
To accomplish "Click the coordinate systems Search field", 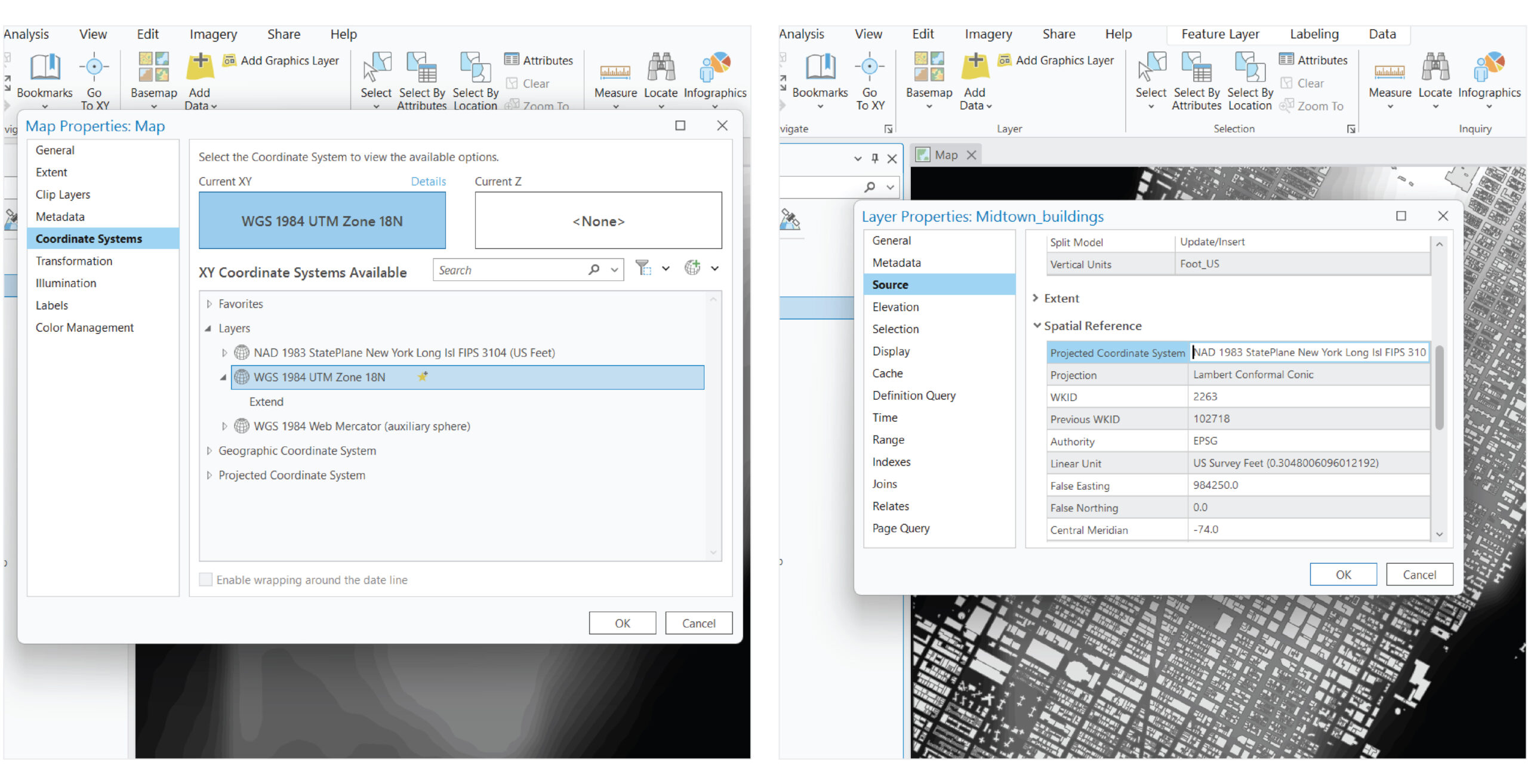I will click(510, 270).
